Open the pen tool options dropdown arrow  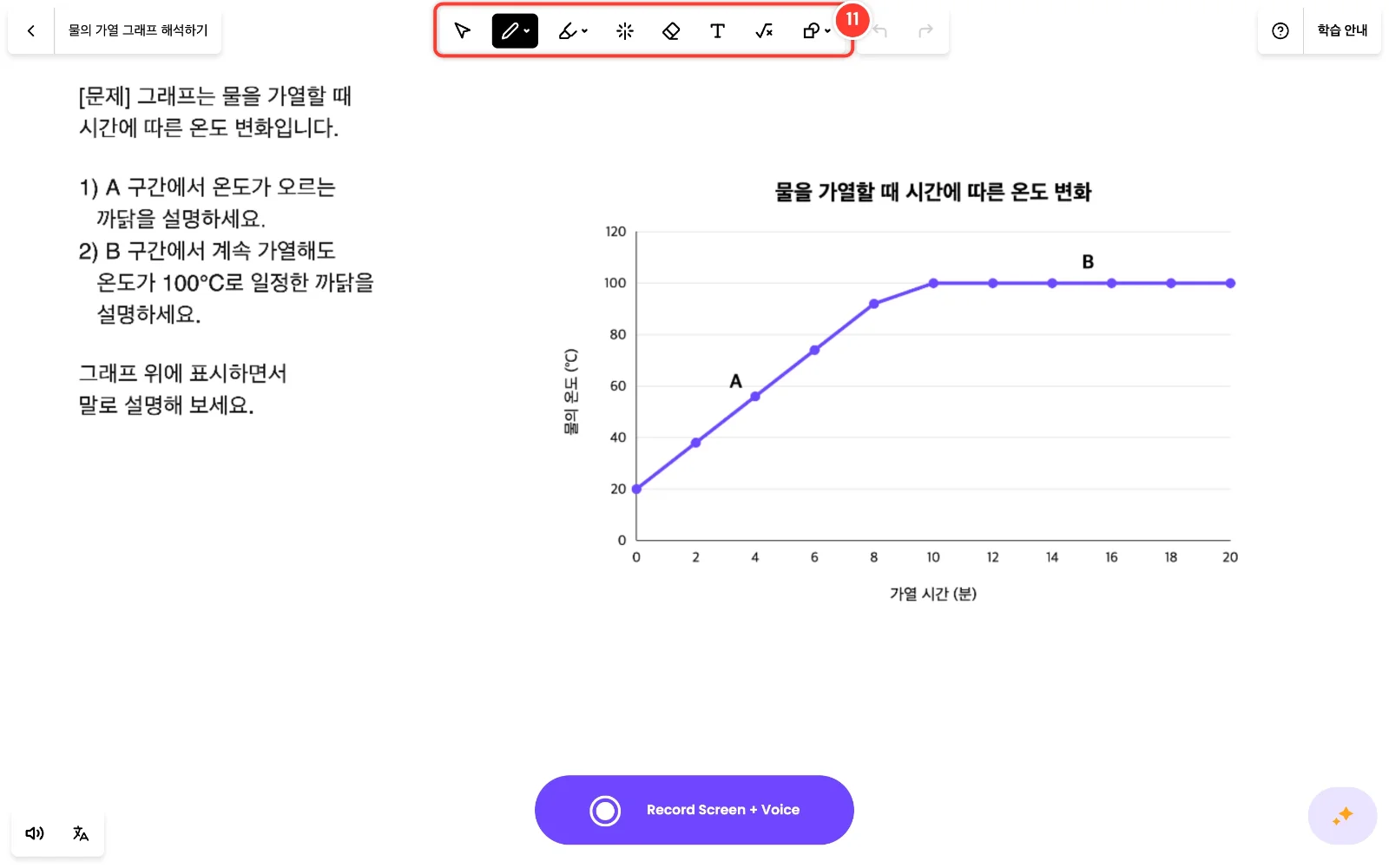(x=527, y=31)
